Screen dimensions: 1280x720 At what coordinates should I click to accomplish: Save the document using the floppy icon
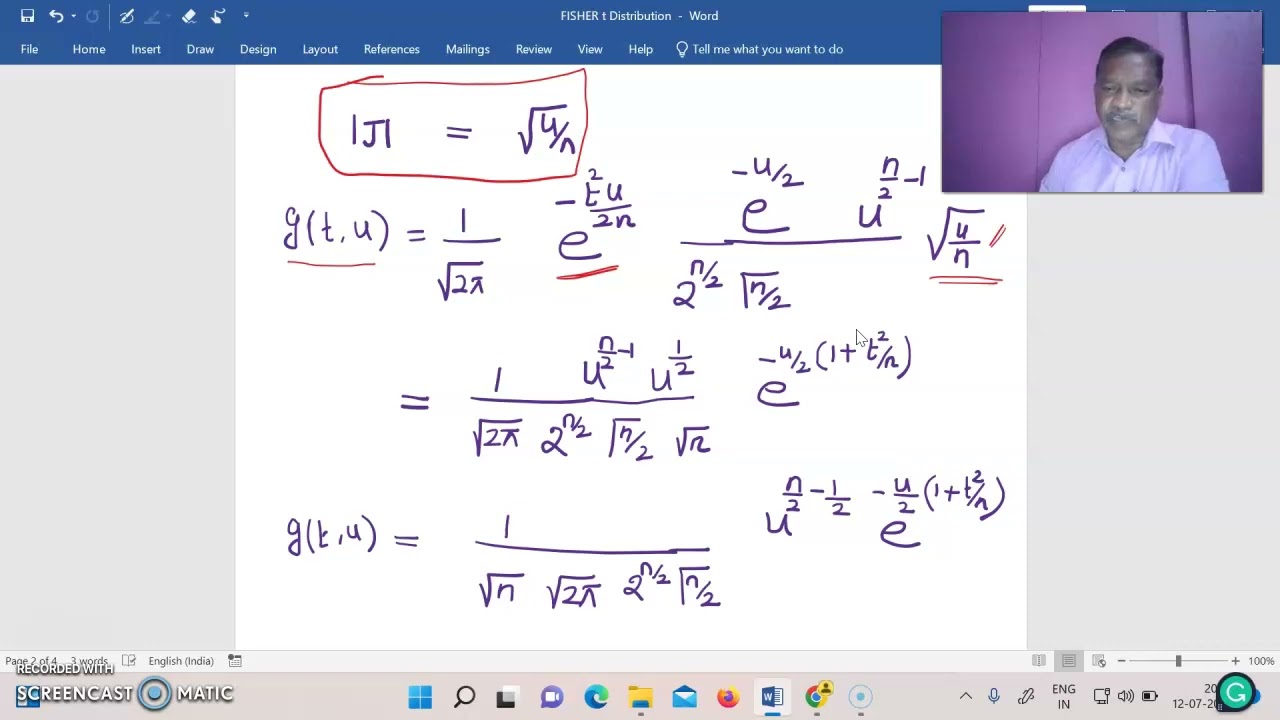(x=28, y=16)
